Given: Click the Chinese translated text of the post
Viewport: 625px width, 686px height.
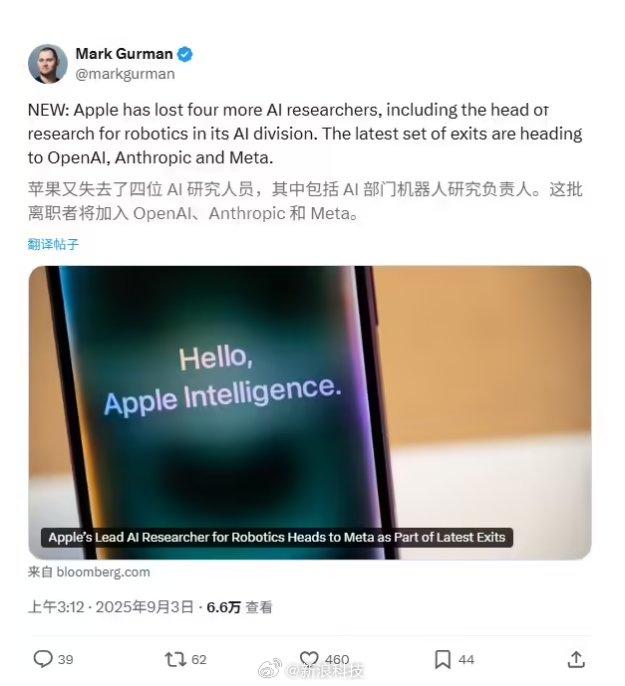Looking at the screenshot, I should 305,201.
